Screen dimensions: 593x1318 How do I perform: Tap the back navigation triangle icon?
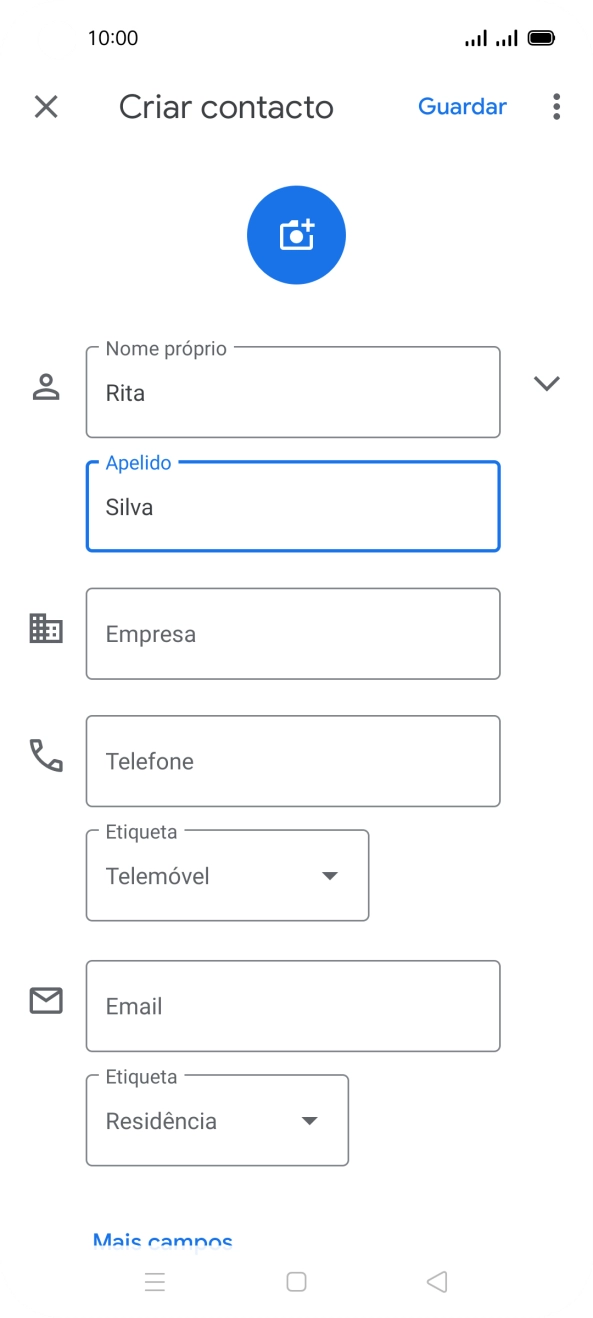click(436, 1281)
